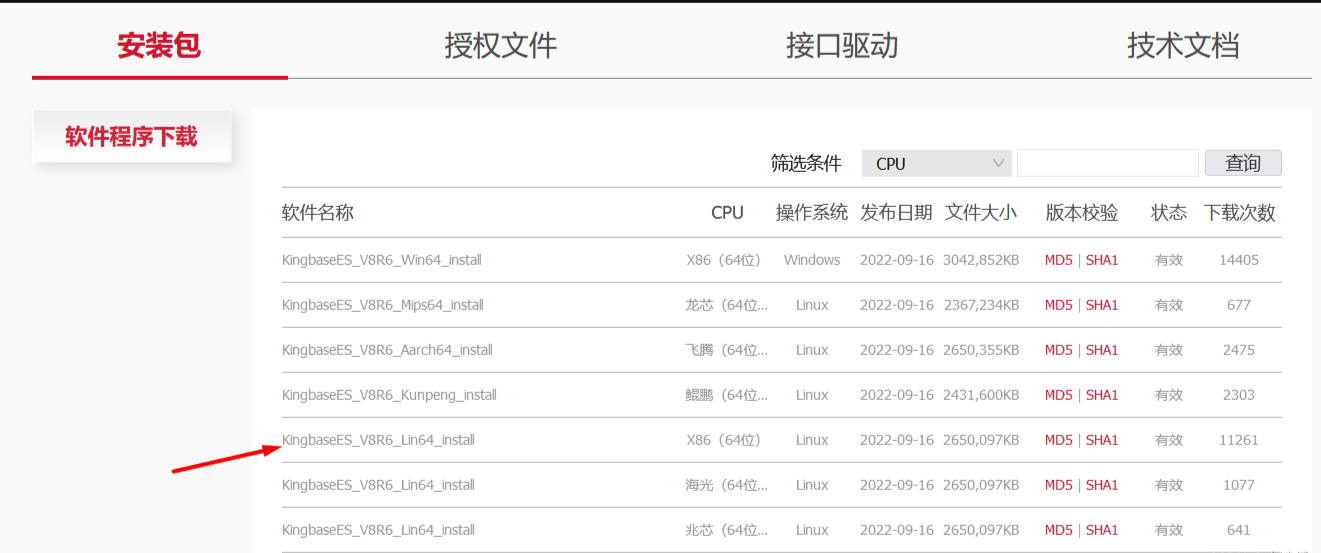Click Lin64_install link in the 兆芯 row

coord(378,530)
